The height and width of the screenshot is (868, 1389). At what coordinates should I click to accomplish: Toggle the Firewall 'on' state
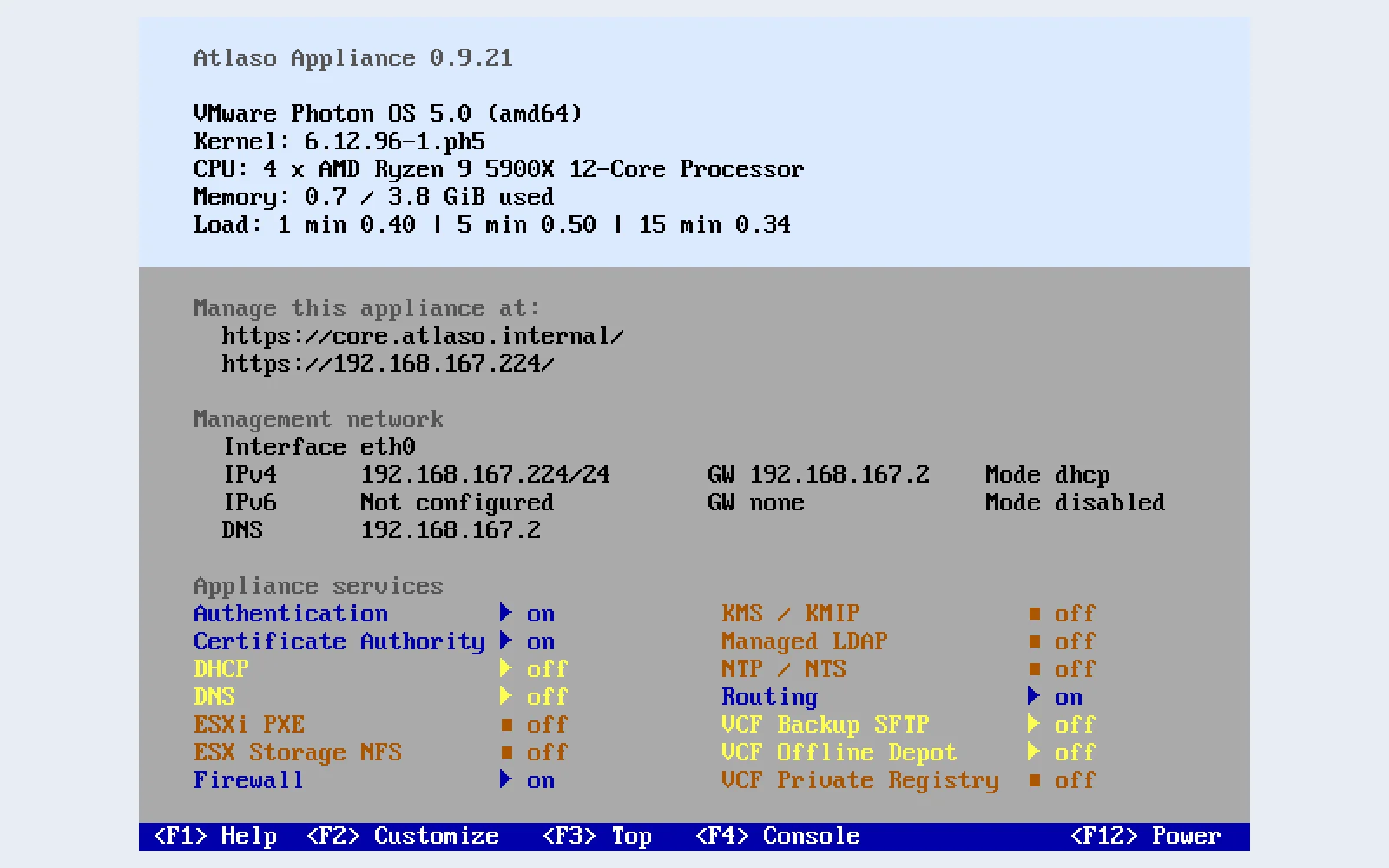click(x=541, y=781)
